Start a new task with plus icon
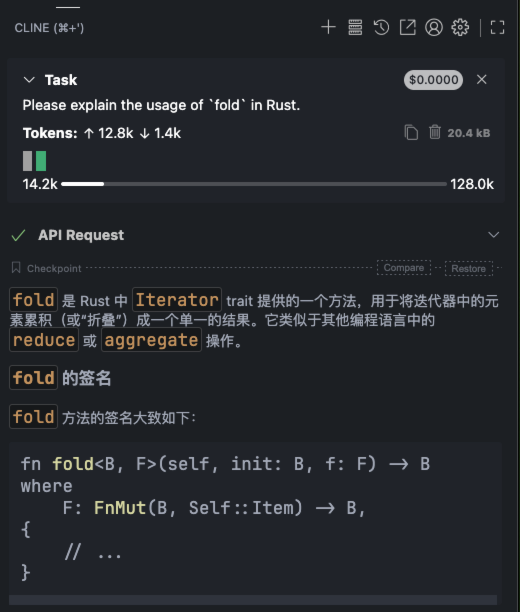The image size is (520, 612). [328, 27]
